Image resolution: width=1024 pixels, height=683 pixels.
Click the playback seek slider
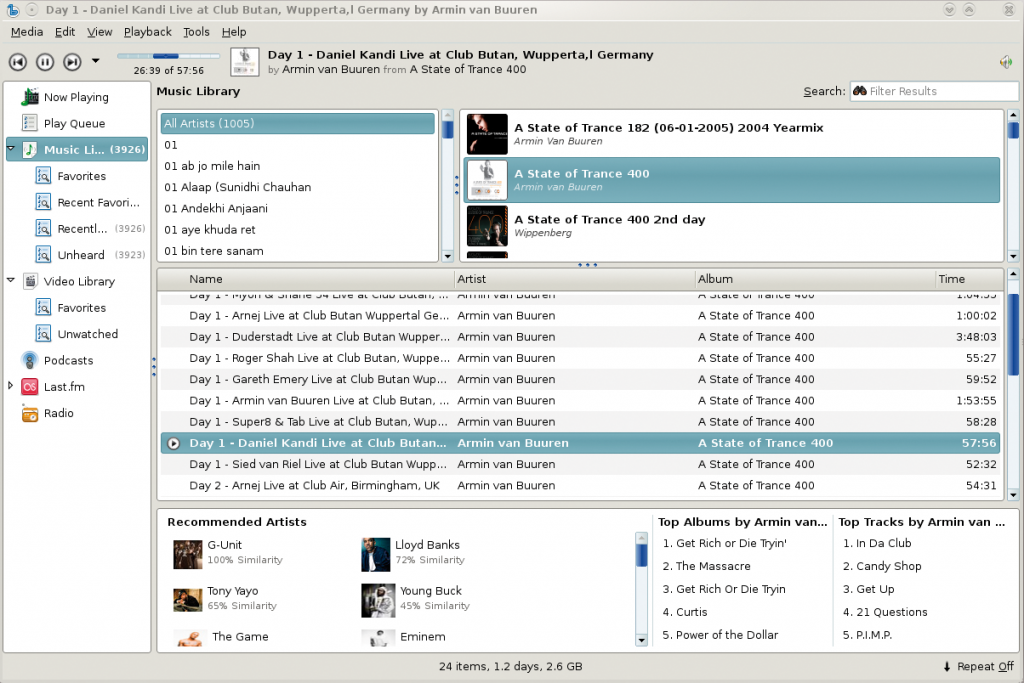coord(168,56)
